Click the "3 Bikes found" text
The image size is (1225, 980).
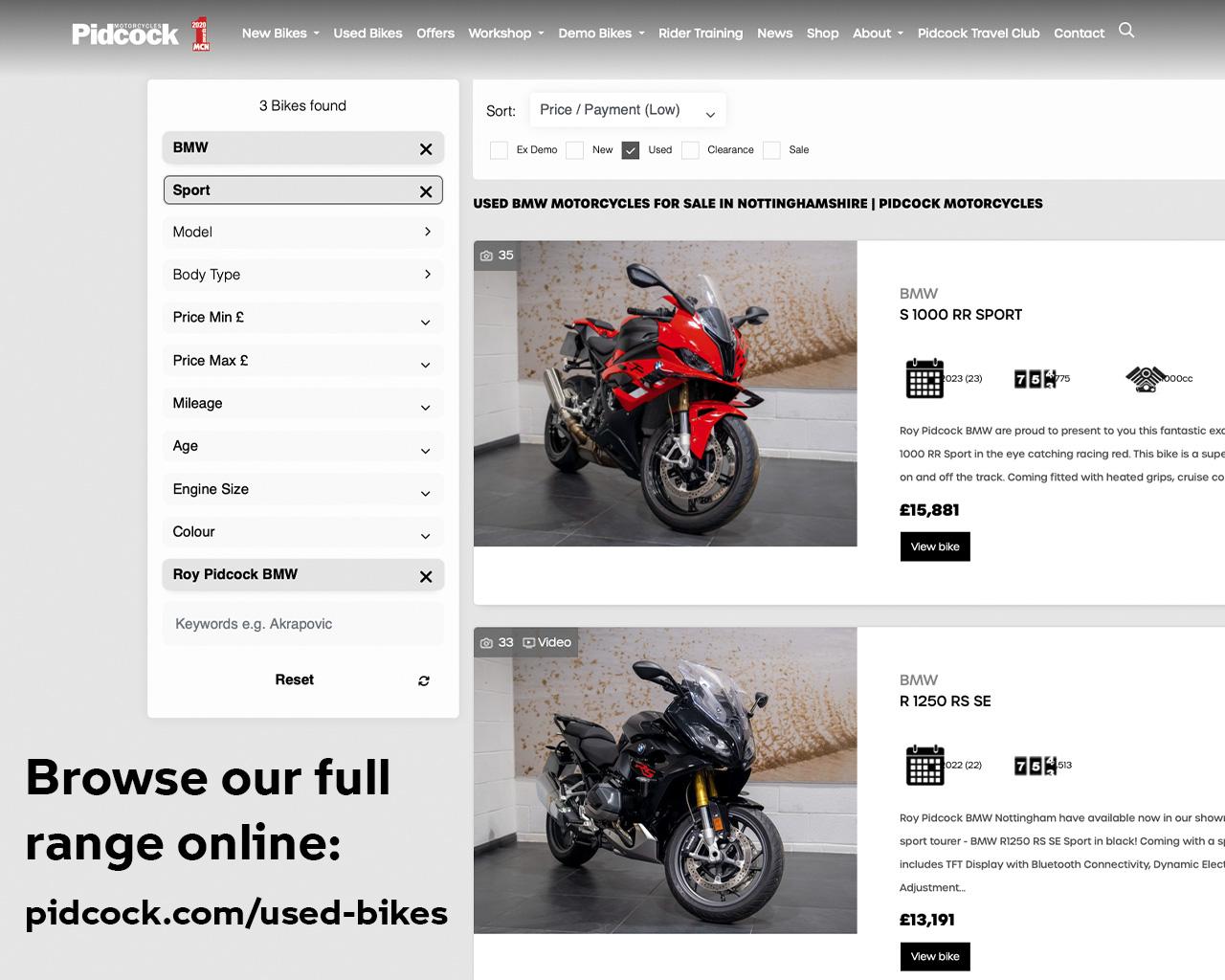[x=302, y=106]
